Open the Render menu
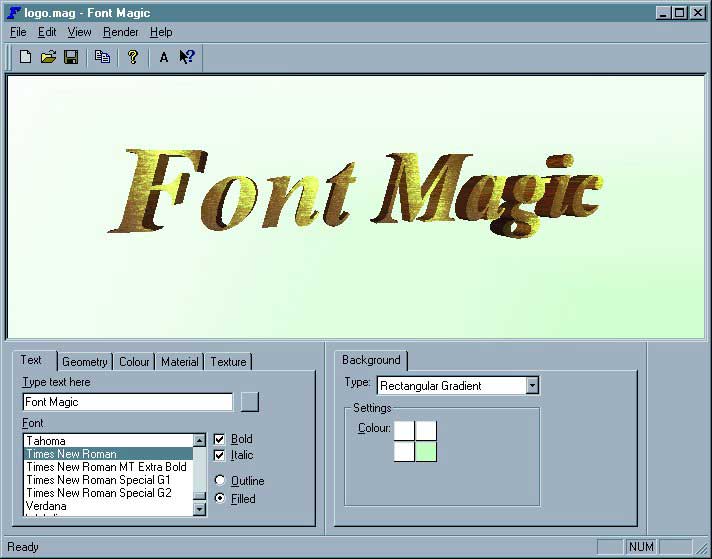 (x=120, y=32)
